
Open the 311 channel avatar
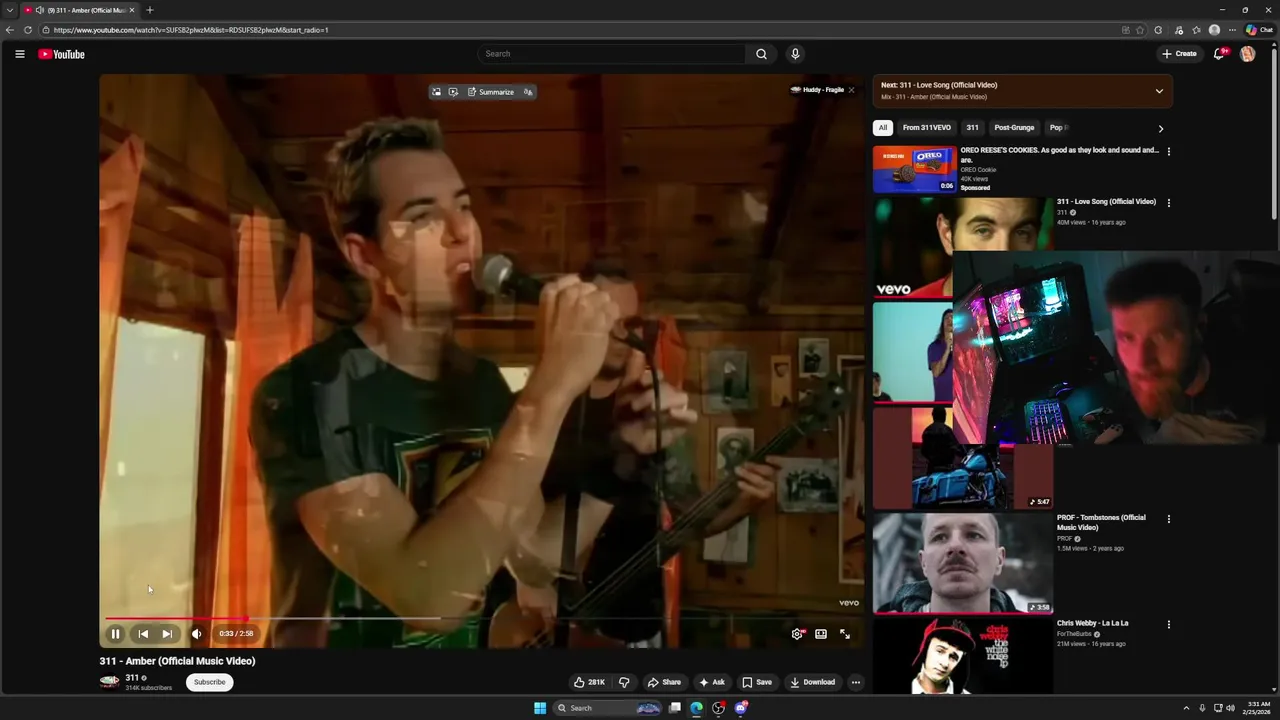(x=109, y=682)
